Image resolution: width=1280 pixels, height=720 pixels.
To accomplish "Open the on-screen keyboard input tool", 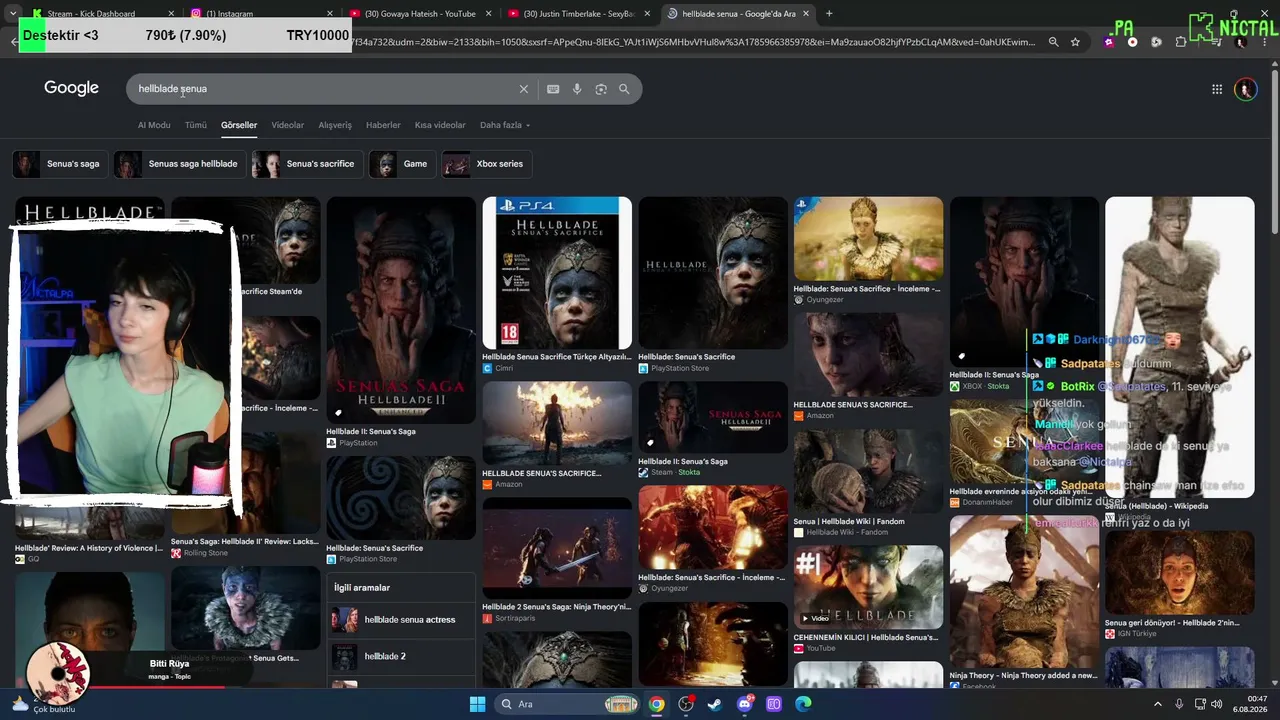I will click(553, 89).
